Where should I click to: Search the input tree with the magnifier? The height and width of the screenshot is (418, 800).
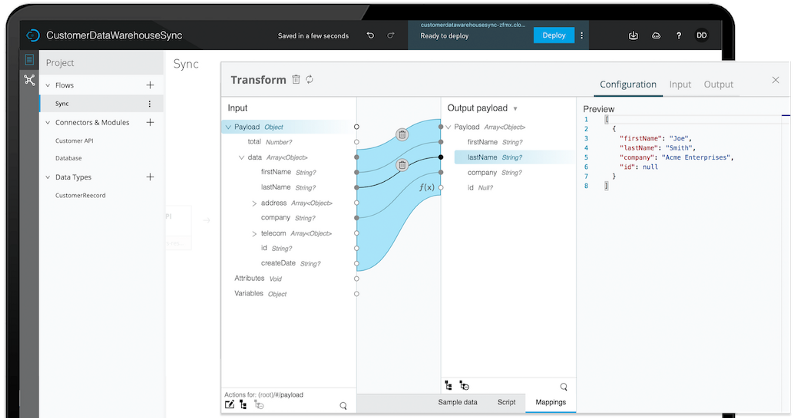tap(343, 406)
